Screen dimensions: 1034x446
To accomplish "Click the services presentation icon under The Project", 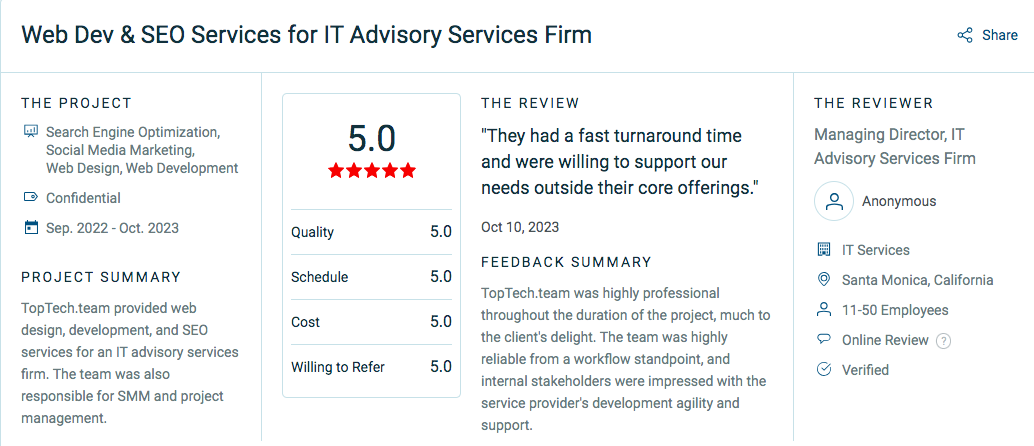I will [30, 131].
